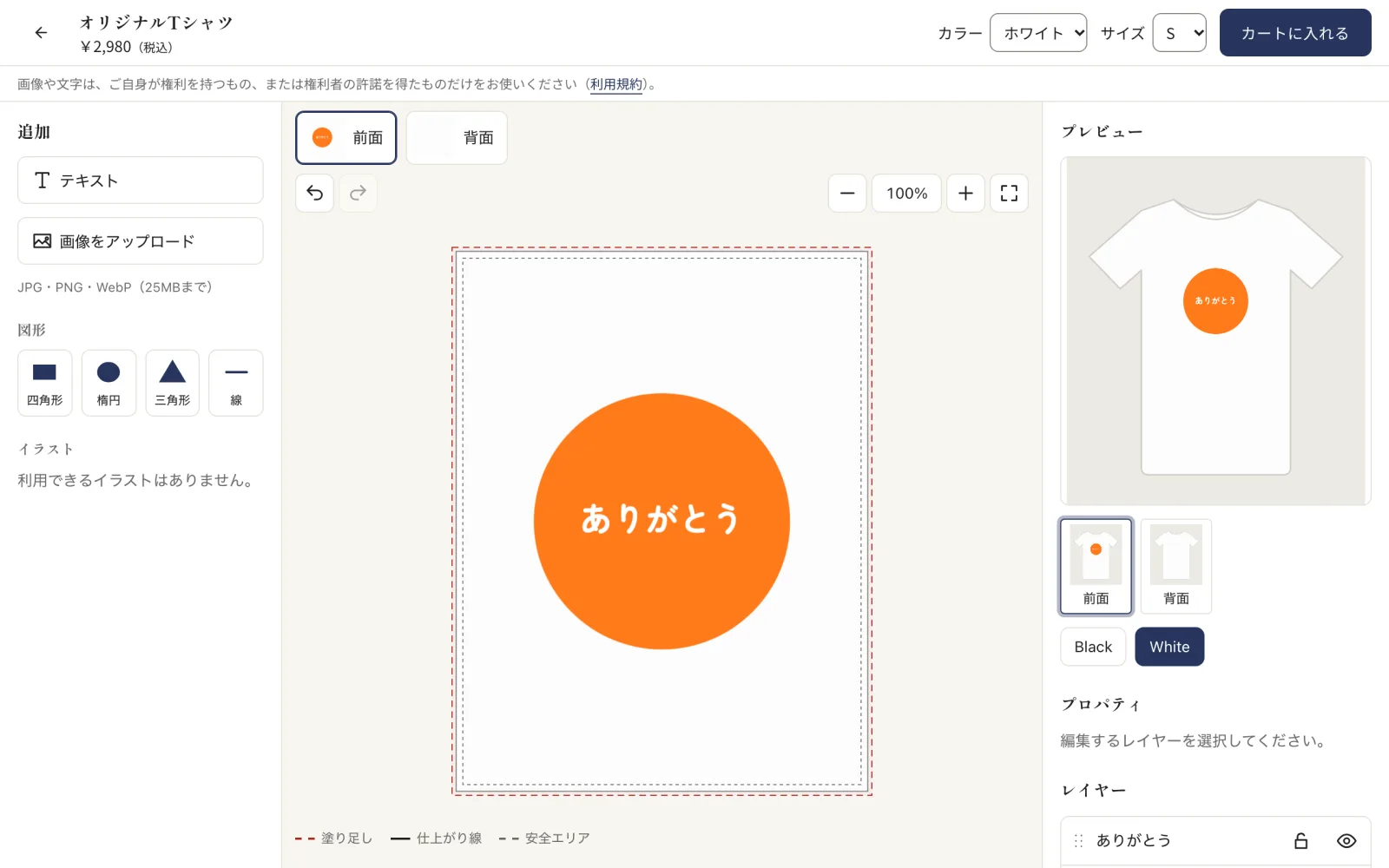
Task: Add a 三角形 triangle shape
Action: pyautogui.click(x=173, y=383)
